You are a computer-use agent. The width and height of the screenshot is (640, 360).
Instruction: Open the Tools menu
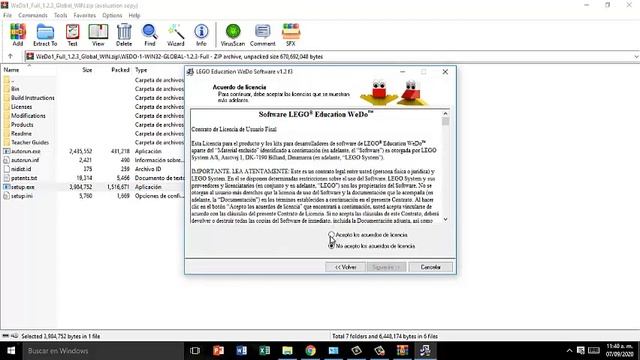[x=60, y=15]
